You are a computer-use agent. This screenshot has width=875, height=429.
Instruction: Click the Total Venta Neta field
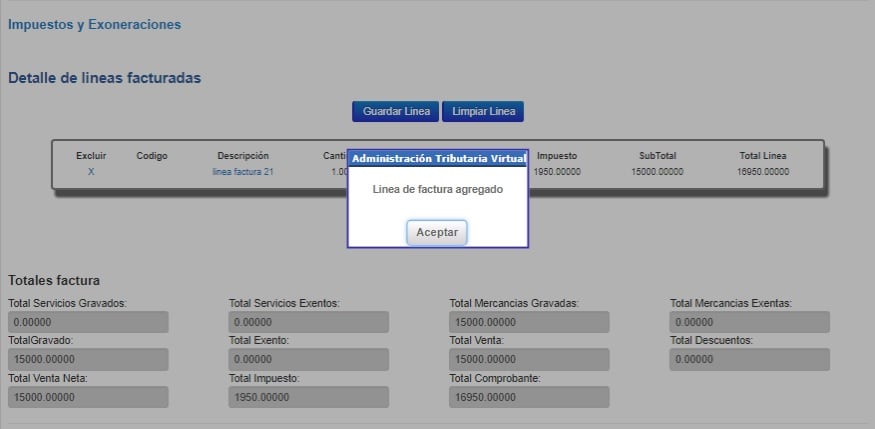coord(88,397)
